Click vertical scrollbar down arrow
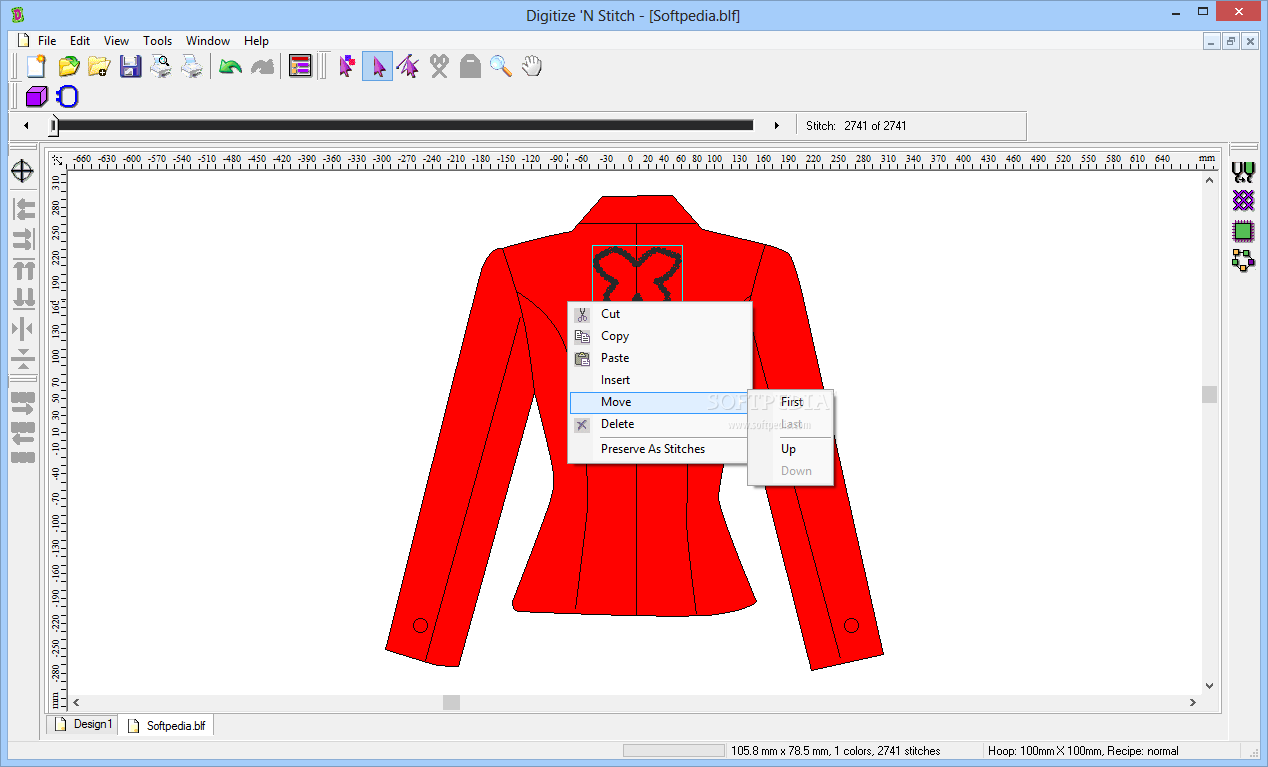Screen dimensions: 1268x767 1210,686
